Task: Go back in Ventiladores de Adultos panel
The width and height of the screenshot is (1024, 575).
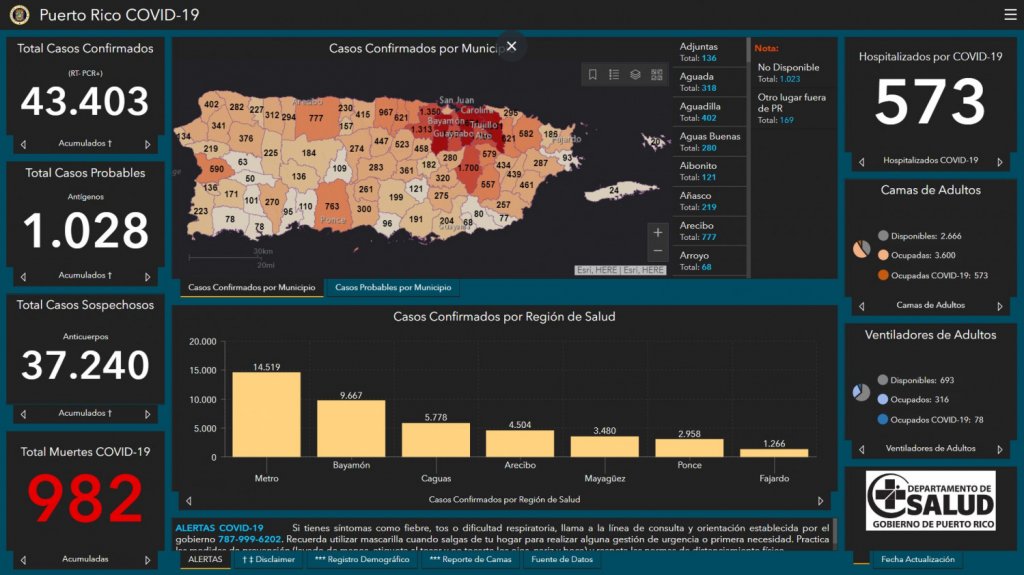Action: pyautogui.click(x=861, y=449)
